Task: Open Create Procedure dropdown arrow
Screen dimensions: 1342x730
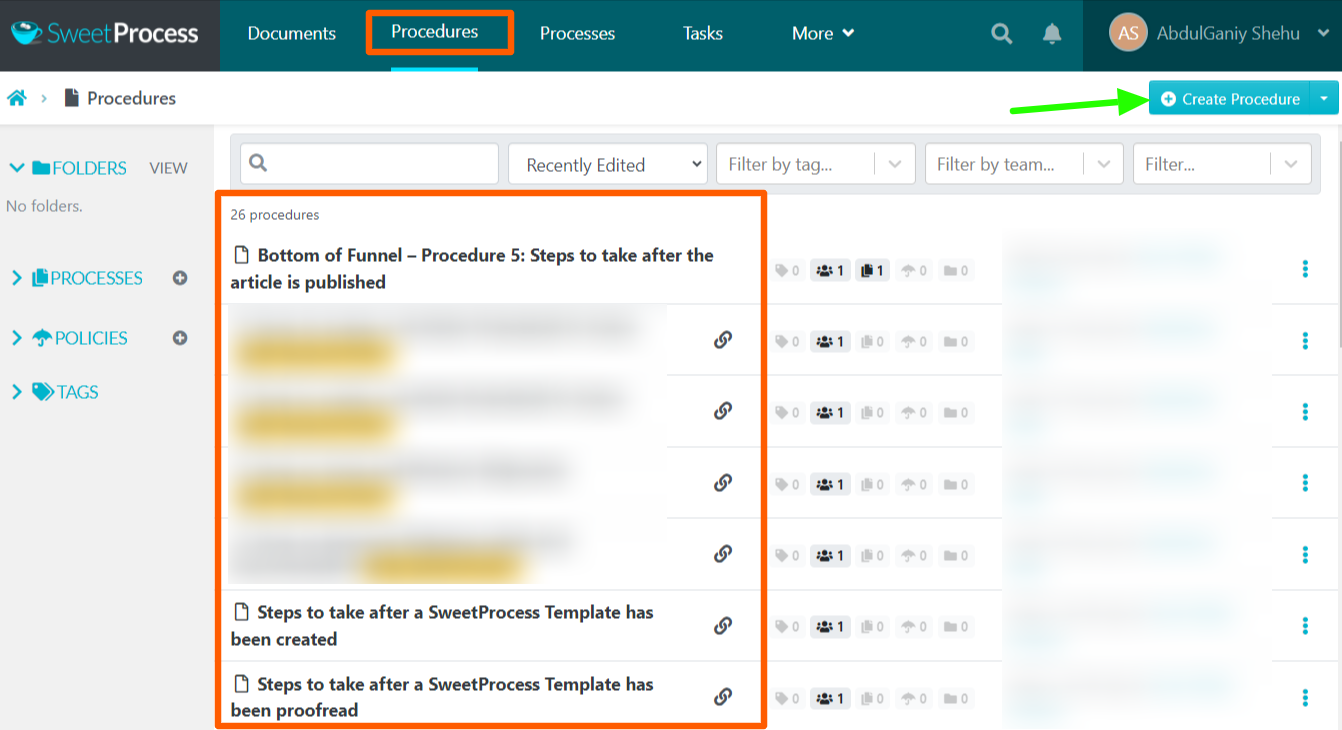Action: 1324,98
